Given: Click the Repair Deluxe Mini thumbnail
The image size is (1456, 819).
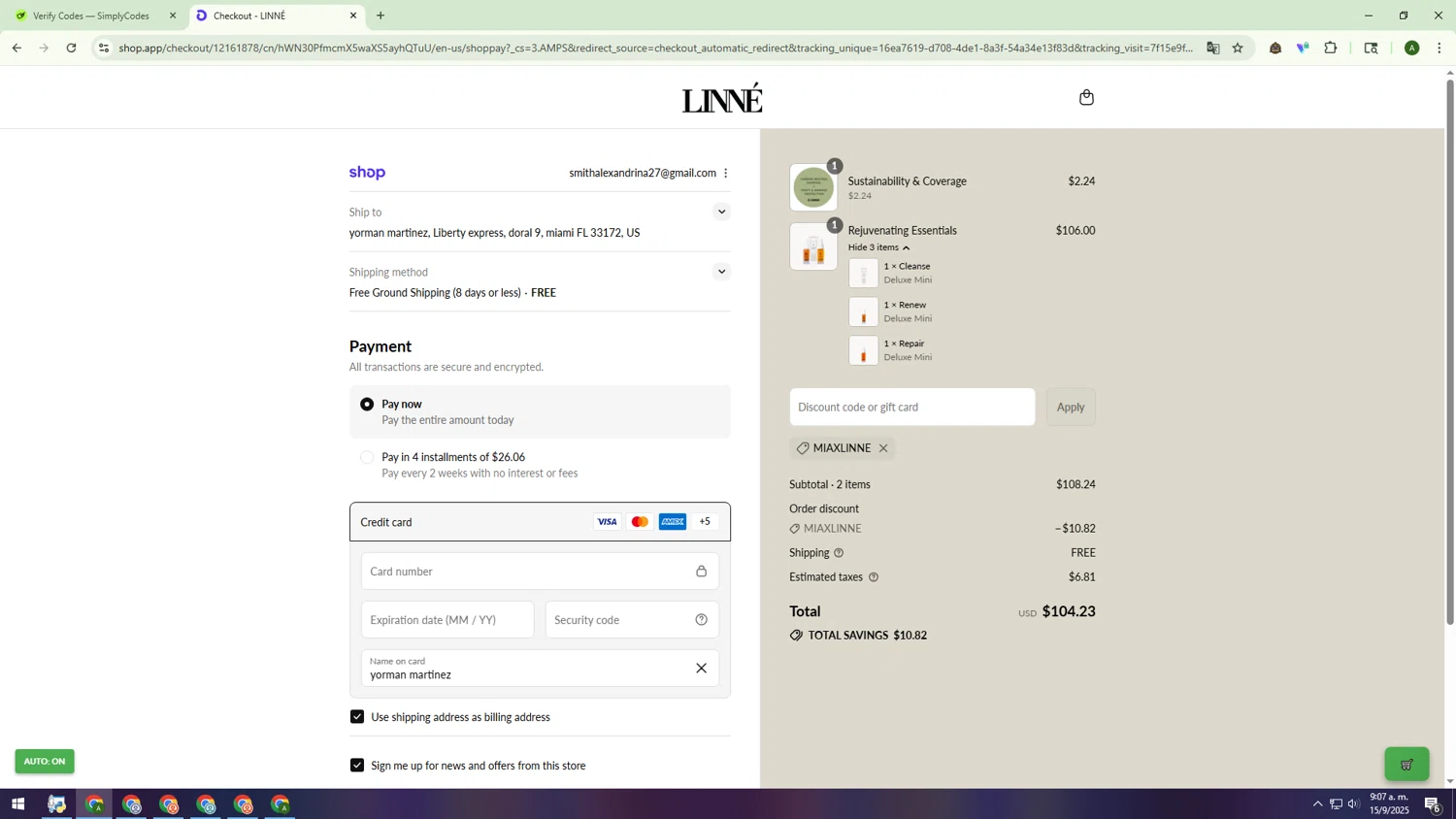Looking at the screenshot, I should click(x=864, y=351).
